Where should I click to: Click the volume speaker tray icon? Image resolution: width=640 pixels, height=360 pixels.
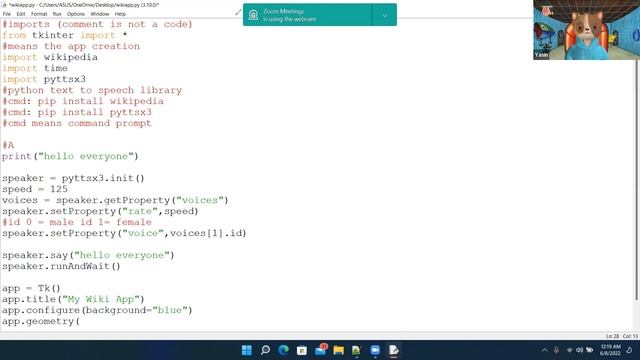580,350
